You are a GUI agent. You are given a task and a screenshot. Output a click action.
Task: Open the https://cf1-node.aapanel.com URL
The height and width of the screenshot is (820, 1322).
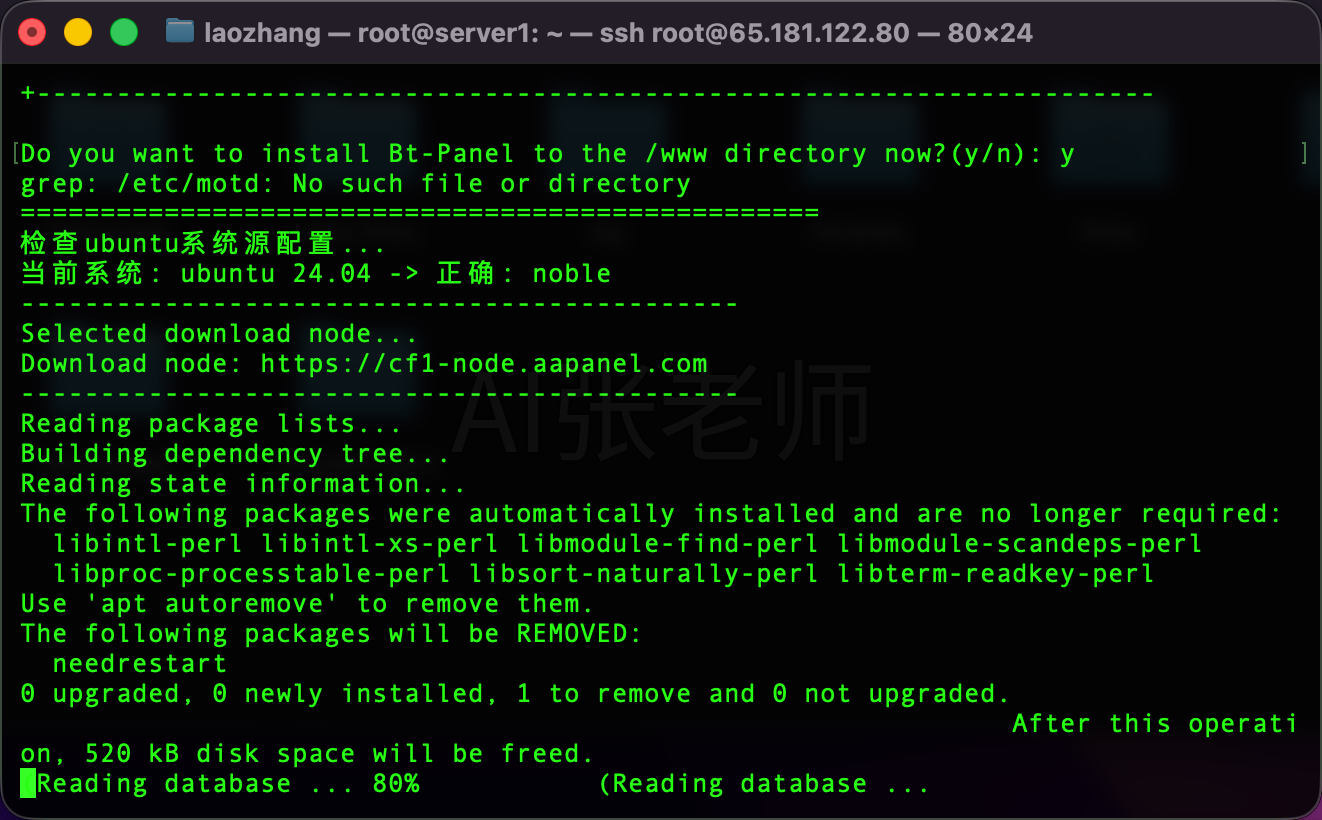484,364
